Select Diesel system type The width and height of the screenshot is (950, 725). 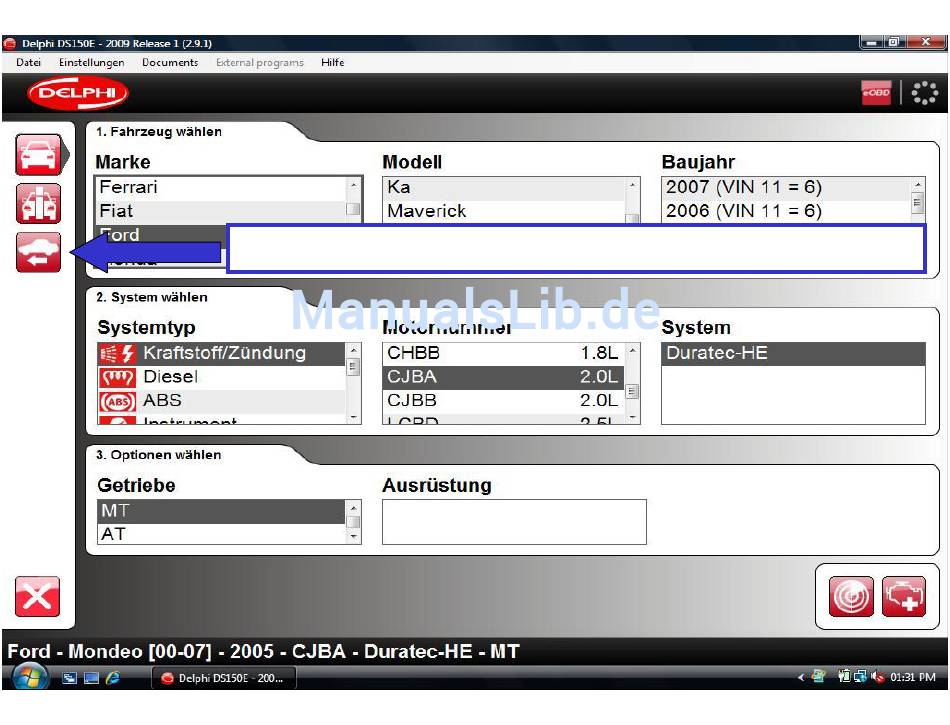point(221,377)
